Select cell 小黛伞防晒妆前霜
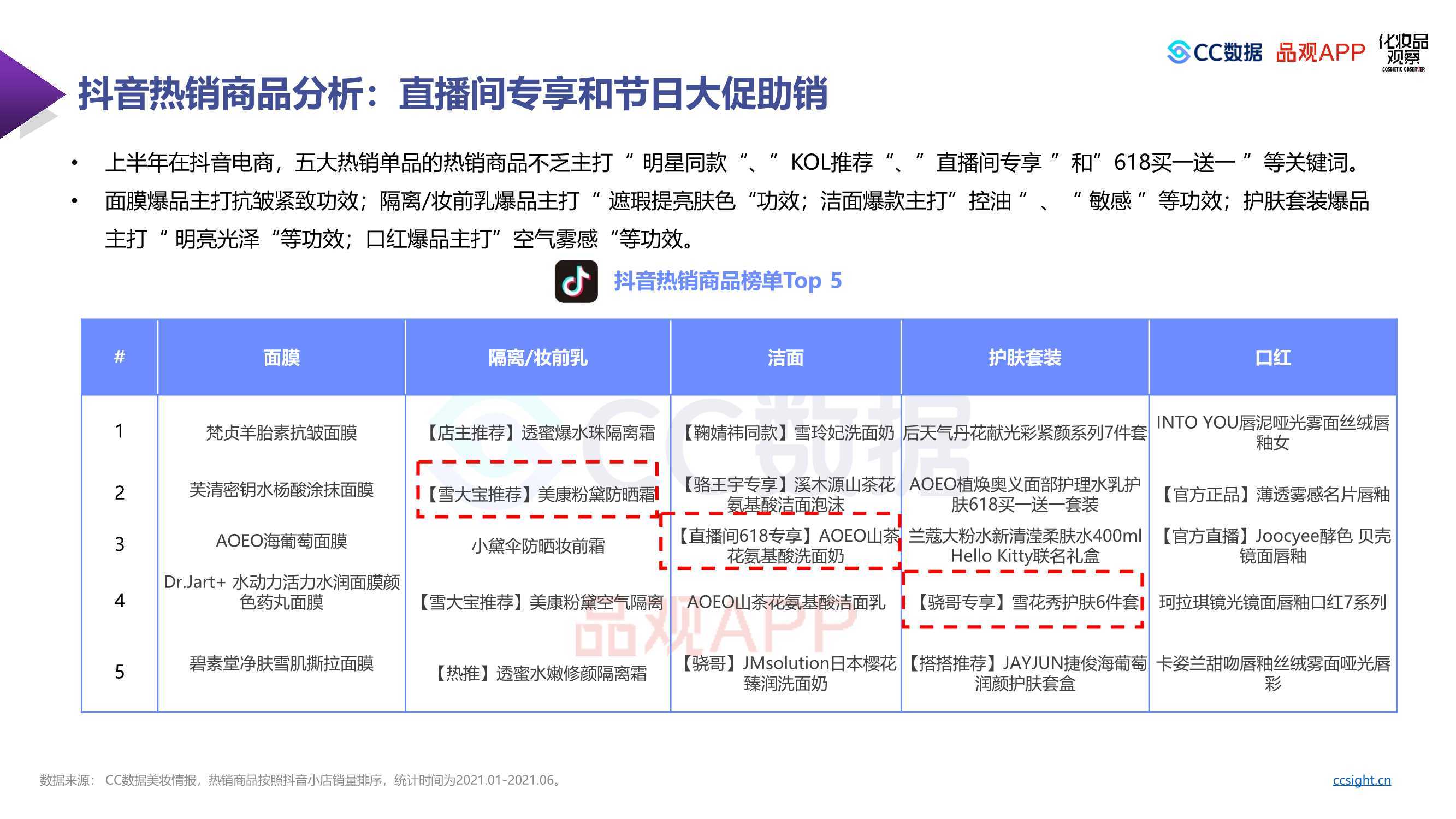 pos(537,546)
